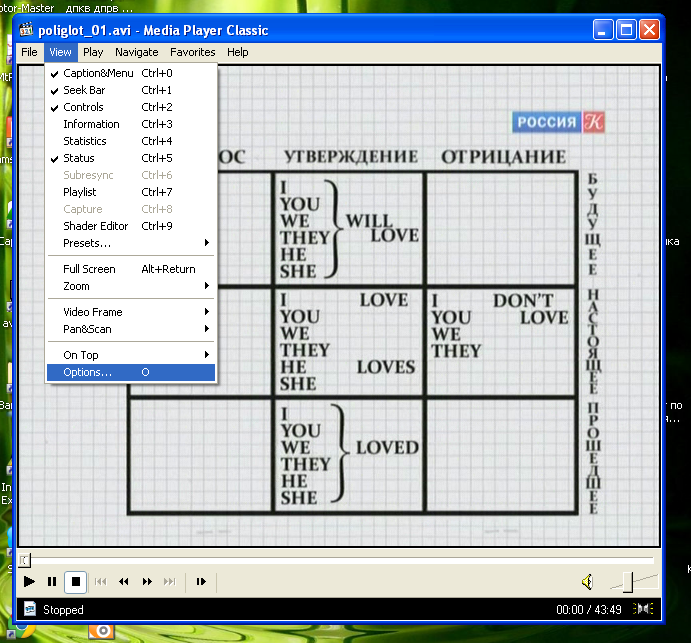Open the Navigate menu
691x643 pixels.
tap(137, 52)
